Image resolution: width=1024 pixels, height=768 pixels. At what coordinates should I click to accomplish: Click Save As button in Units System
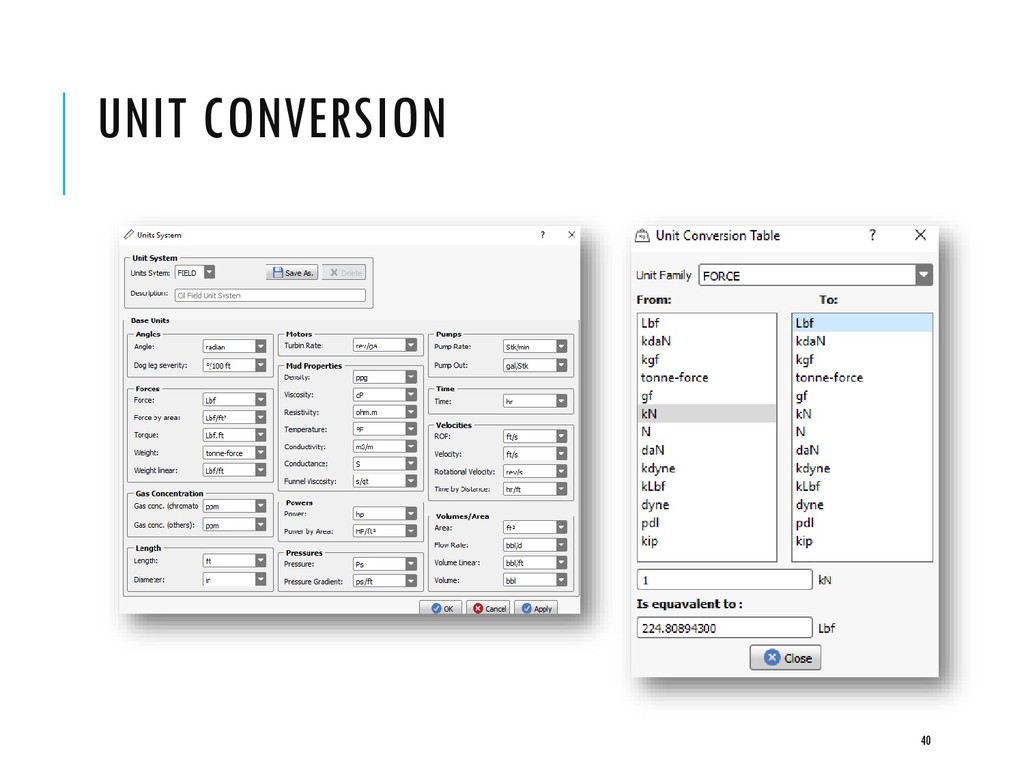[x=292, y=272]
